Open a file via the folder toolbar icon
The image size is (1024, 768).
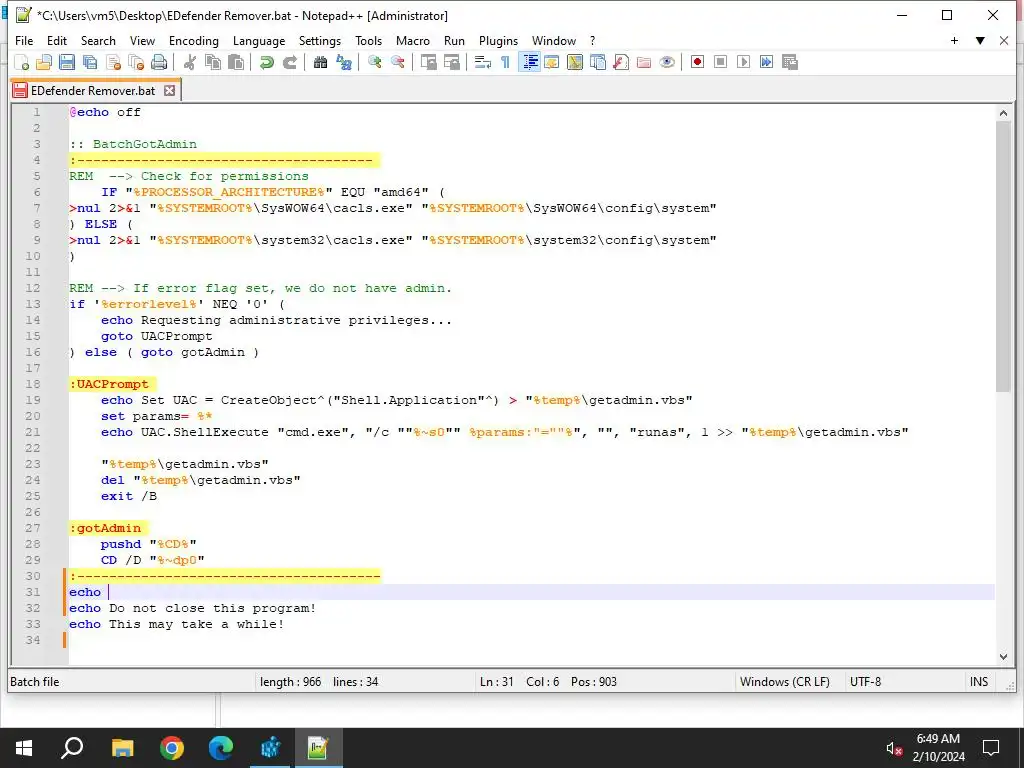(44, 62)
